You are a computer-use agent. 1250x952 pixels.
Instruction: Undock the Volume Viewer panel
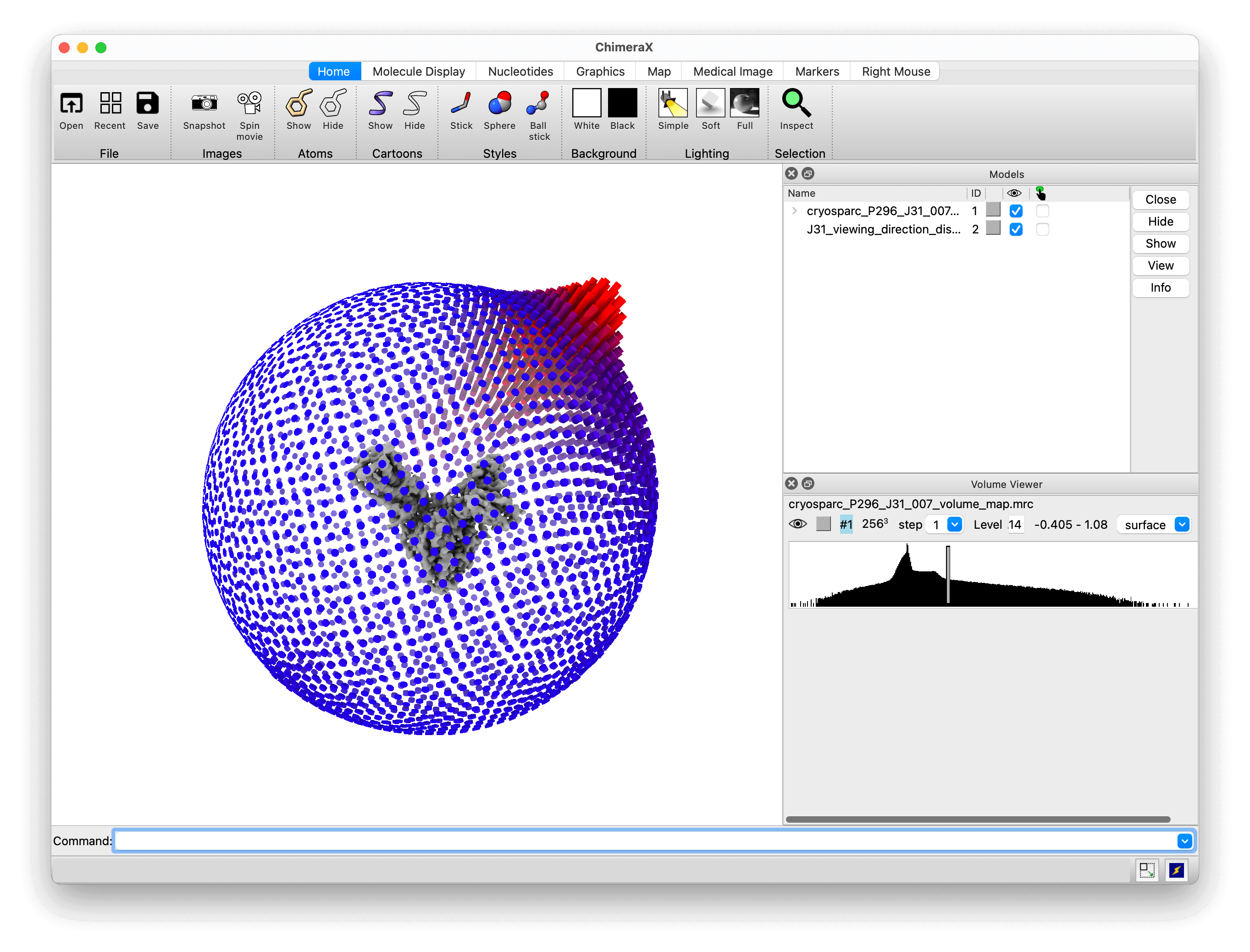(808, 484)
